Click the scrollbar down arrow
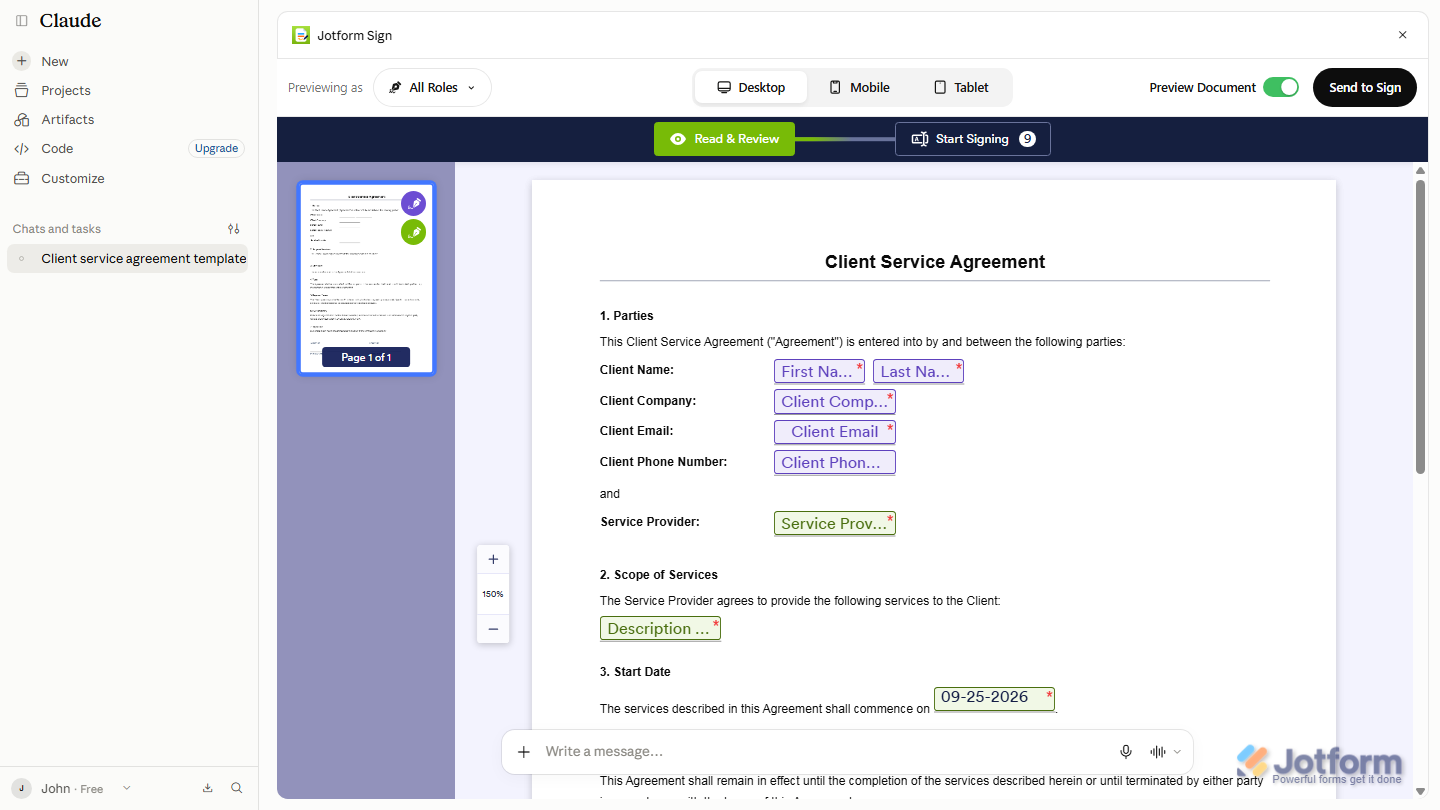This screenshot has width=1440, height=810. point(1420,790)
